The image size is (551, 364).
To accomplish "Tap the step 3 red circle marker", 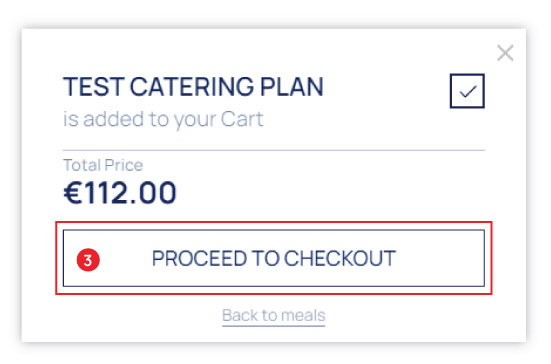I will point(88,260).
